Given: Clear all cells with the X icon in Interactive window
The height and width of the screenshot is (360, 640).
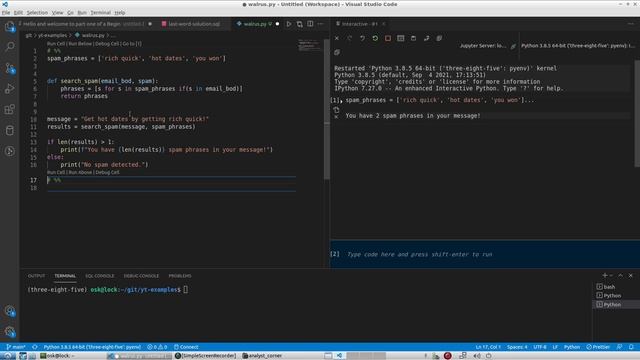Looking at the screenshot, I should click(x=337, y=38).
